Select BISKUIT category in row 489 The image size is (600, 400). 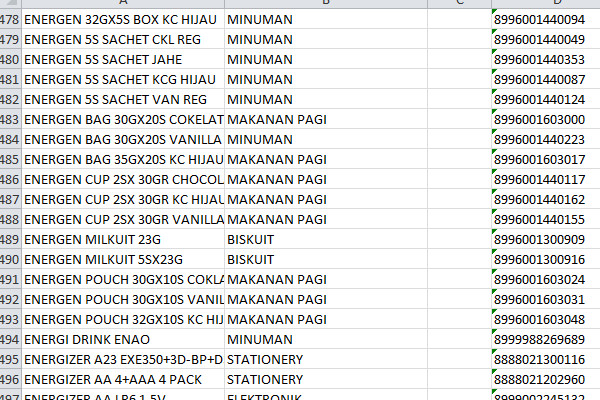[x=326, y=239]
